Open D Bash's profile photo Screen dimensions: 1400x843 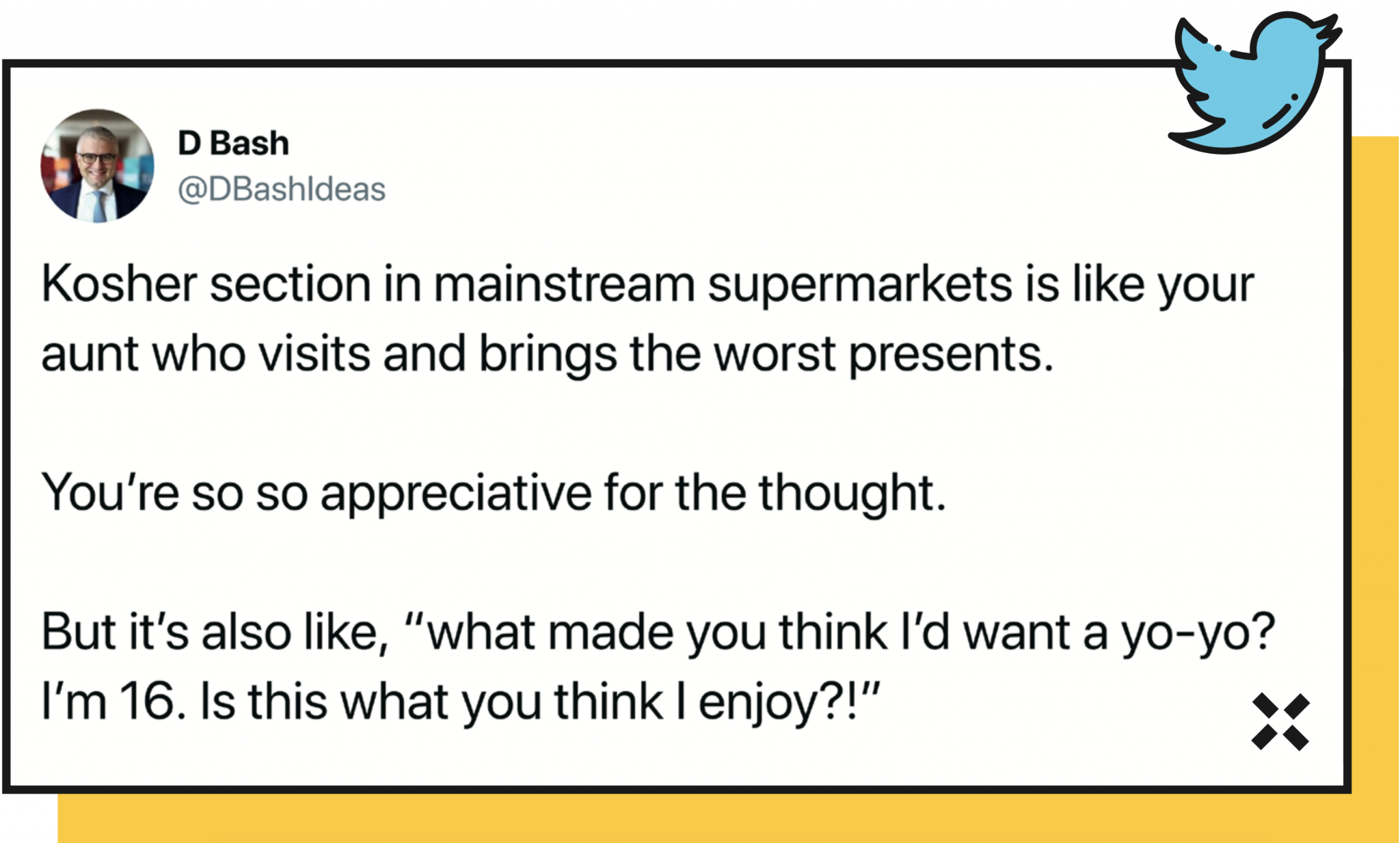[x=97, y=166]
